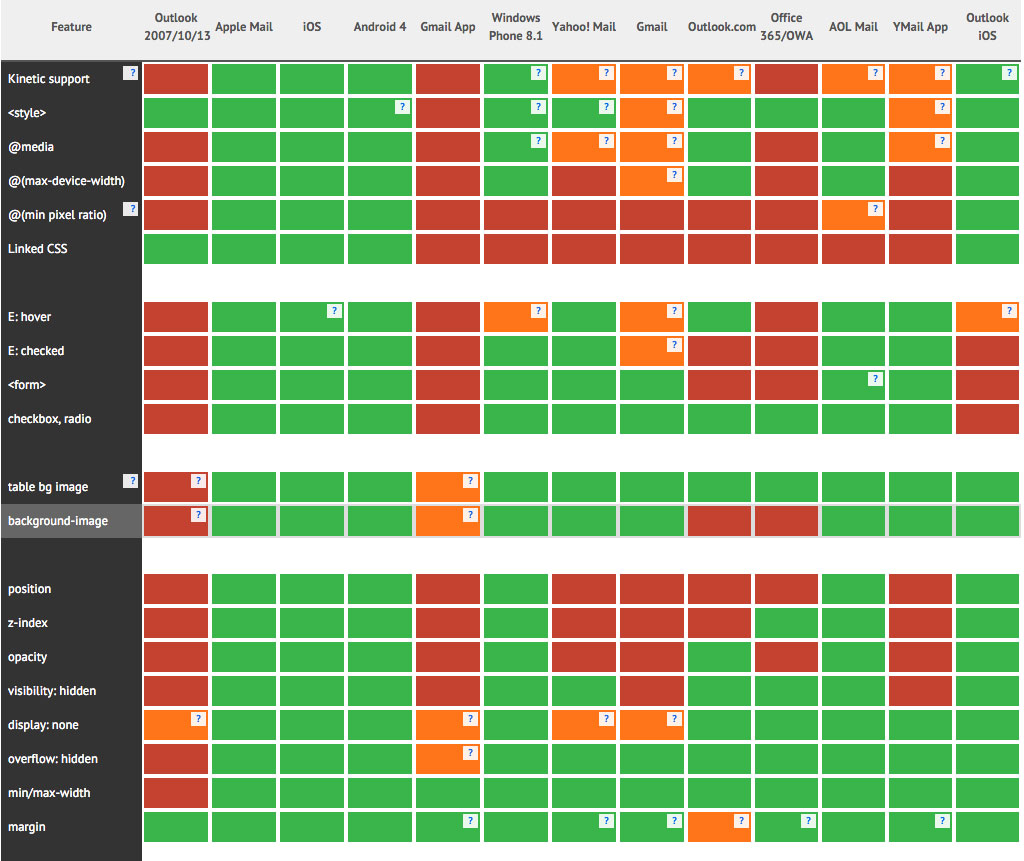This screenshot has width=1024, height=861.
Task: Open the question mark in margin Outlook.com cell
Action: pos(741,821)
